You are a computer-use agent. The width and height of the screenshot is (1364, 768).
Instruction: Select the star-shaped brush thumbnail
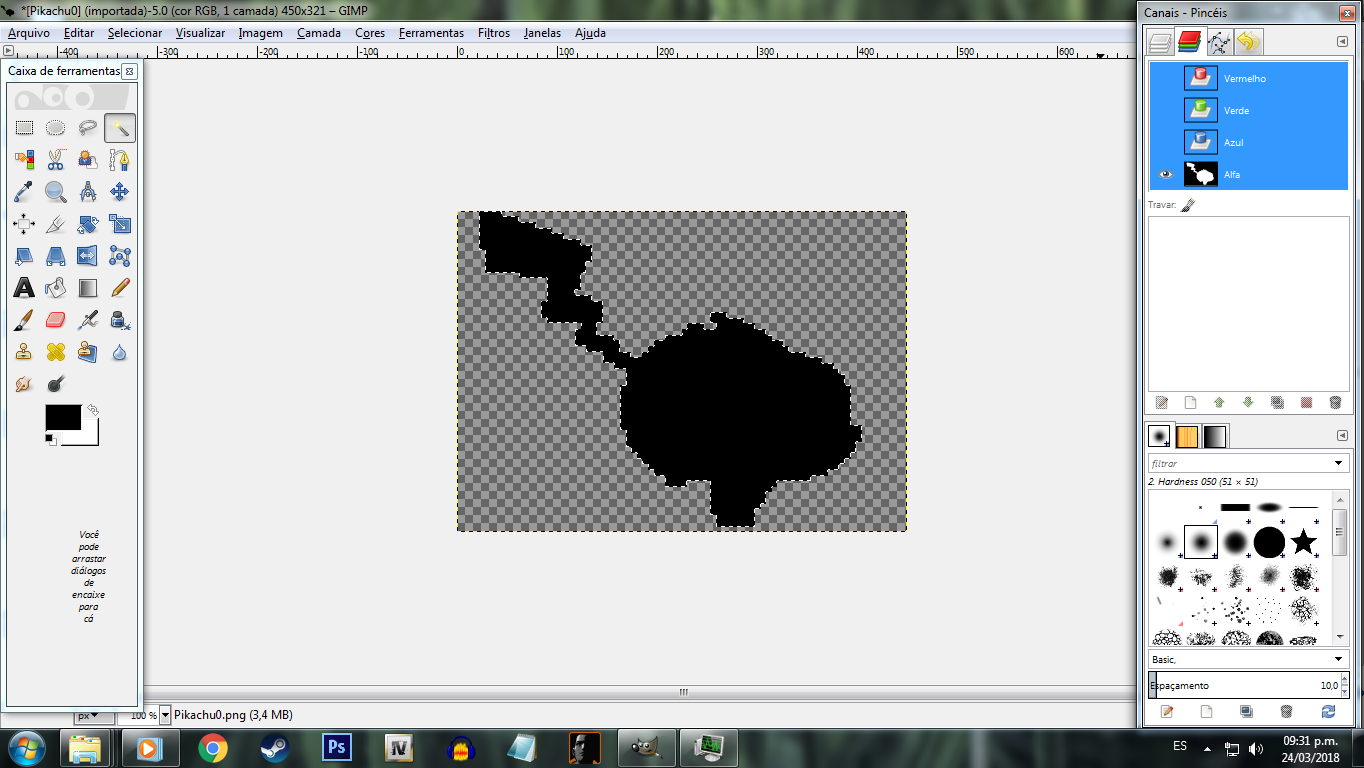click(1303, 542)
